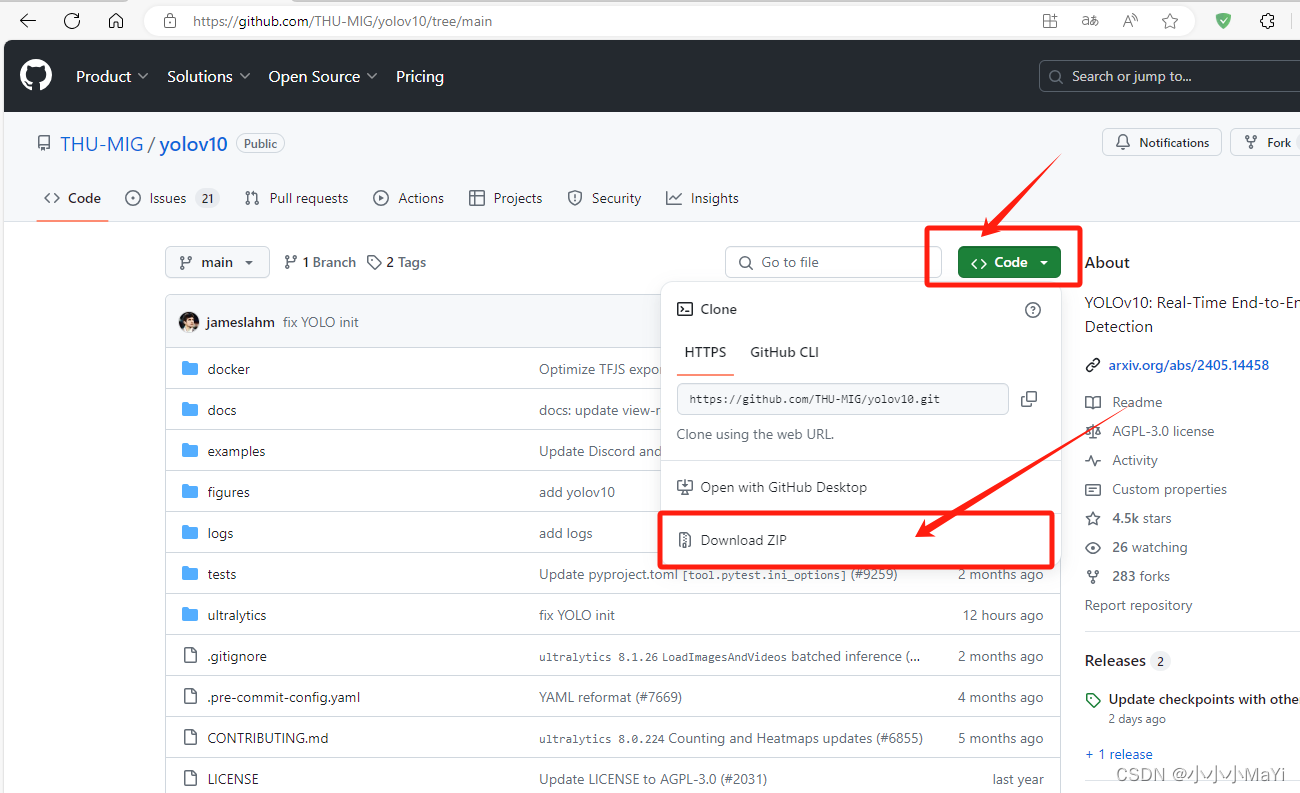This screenshot has width=1300, height=793.
Task: Reload the page with the refresh icon
Action: (72, 21)
